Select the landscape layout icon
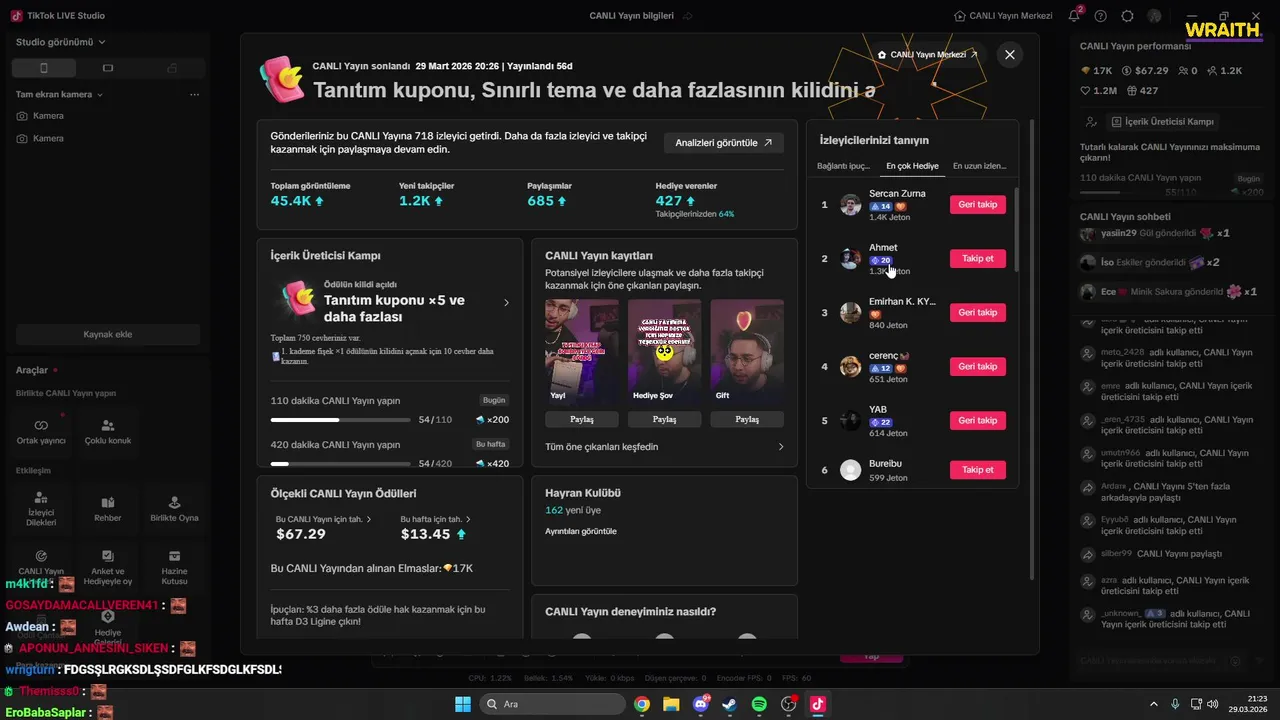Image resolution: width=1280 pixels, height=720 pixels. 108,68
